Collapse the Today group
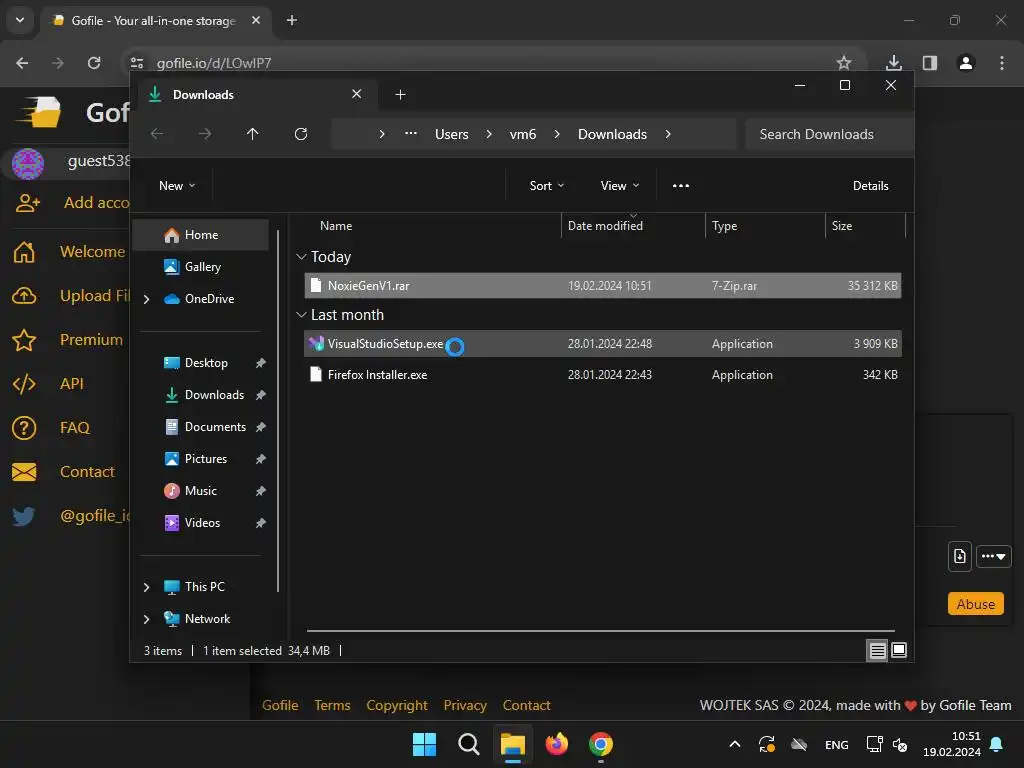 (x=301, y=257)
